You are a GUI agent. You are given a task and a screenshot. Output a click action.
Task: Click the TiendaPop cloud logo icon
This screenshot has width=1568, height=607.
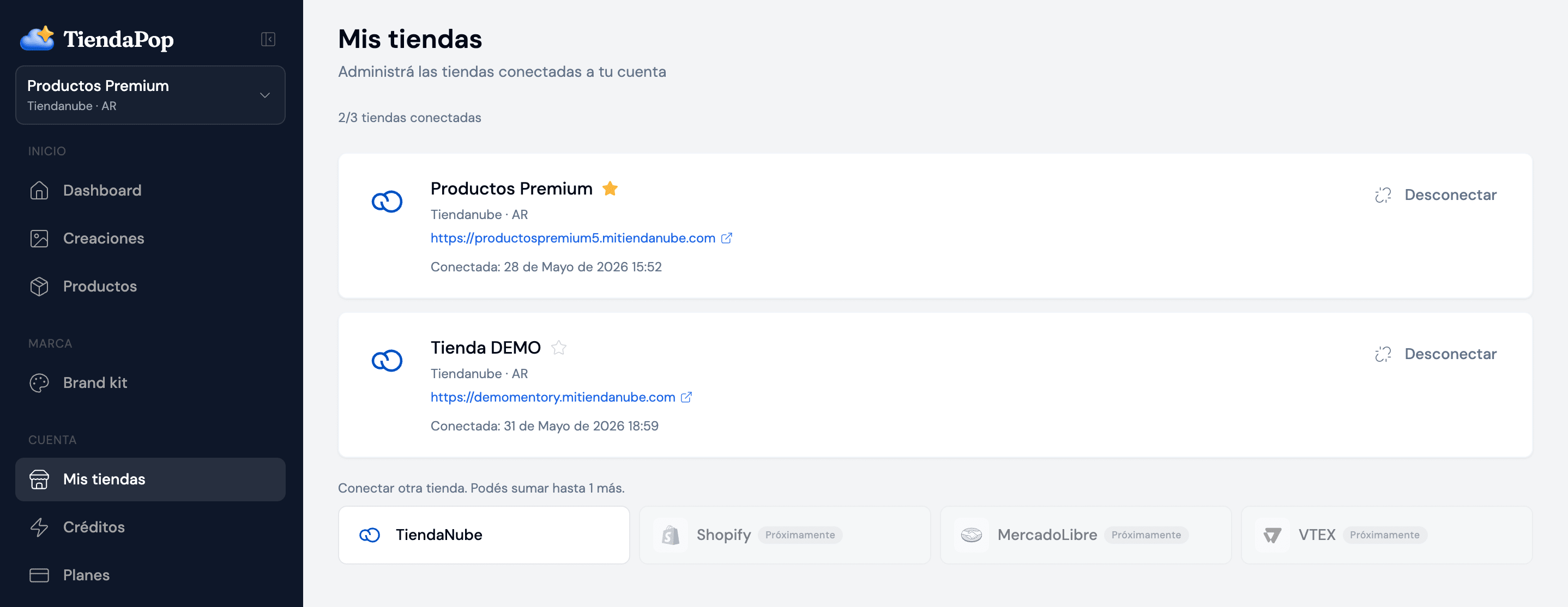pyautogui.click(x=37, y=38)
